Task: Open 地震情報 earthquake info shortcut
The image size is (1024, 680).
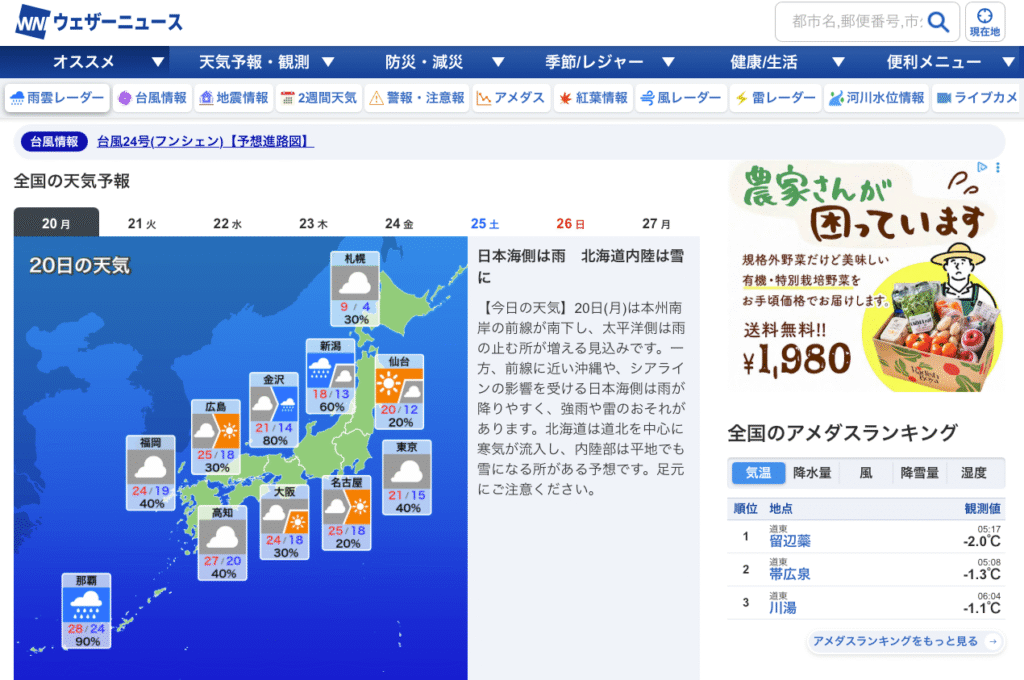Action: (x=234, y=98)
